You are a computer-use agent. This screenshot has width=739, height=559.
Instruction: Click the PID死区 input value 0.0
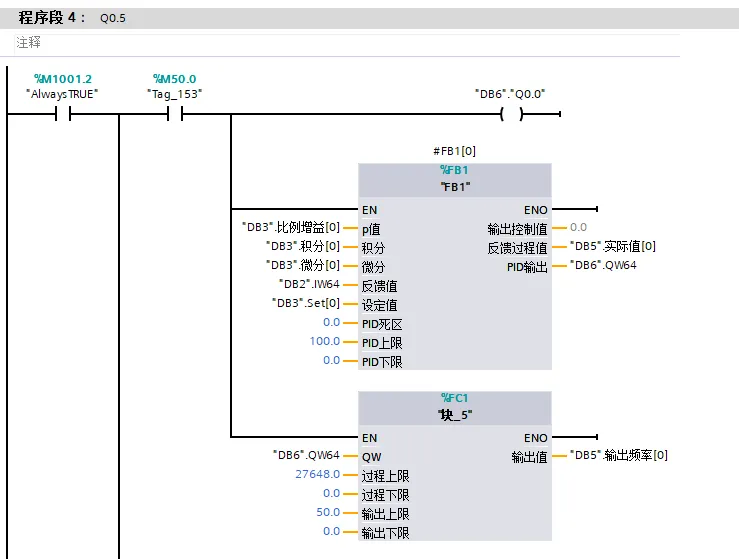331,322
